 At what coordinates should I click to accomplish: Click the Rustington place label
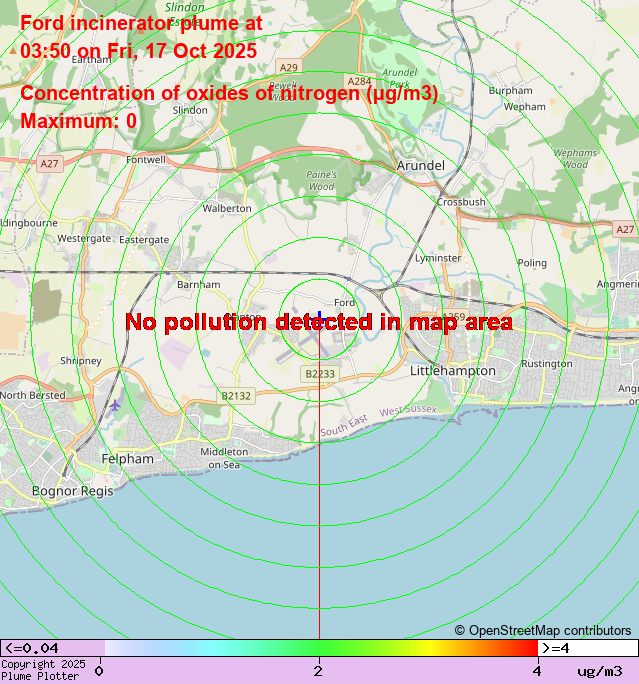(x=547, y=364)
